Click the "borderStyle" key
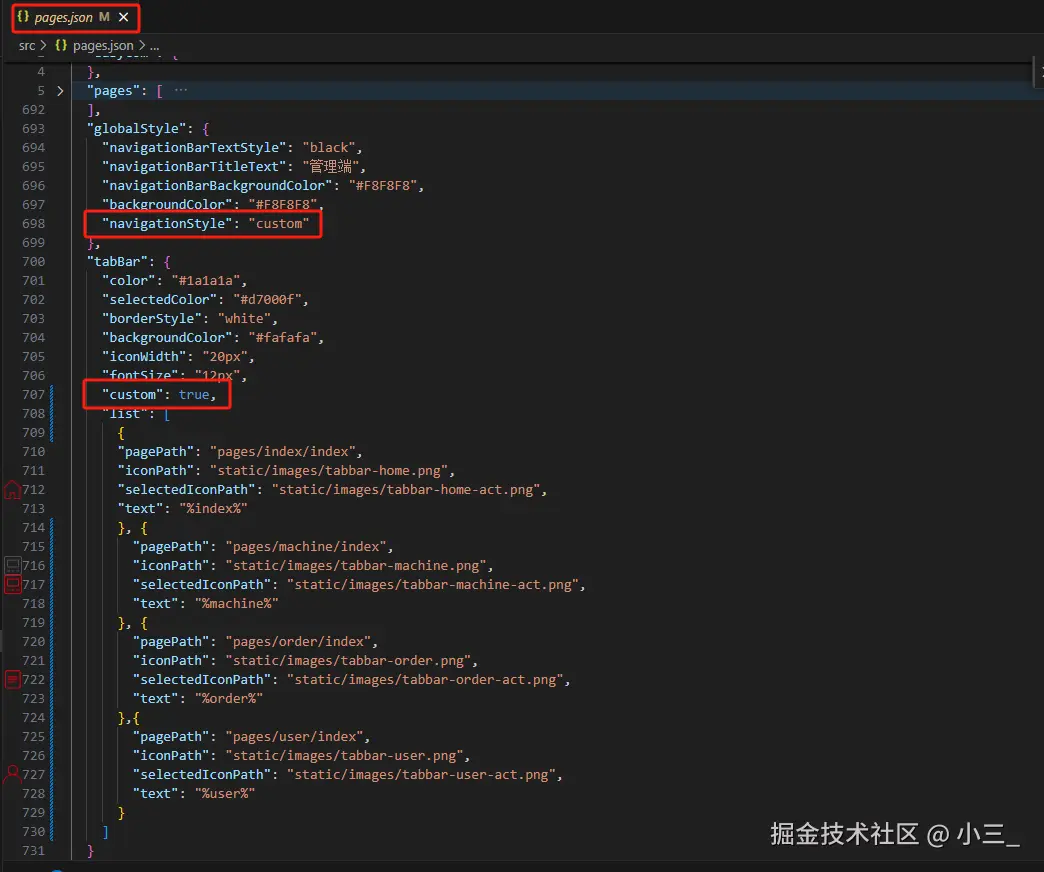This screenshot has height=872, width=1044. click(x=152, y=318)
